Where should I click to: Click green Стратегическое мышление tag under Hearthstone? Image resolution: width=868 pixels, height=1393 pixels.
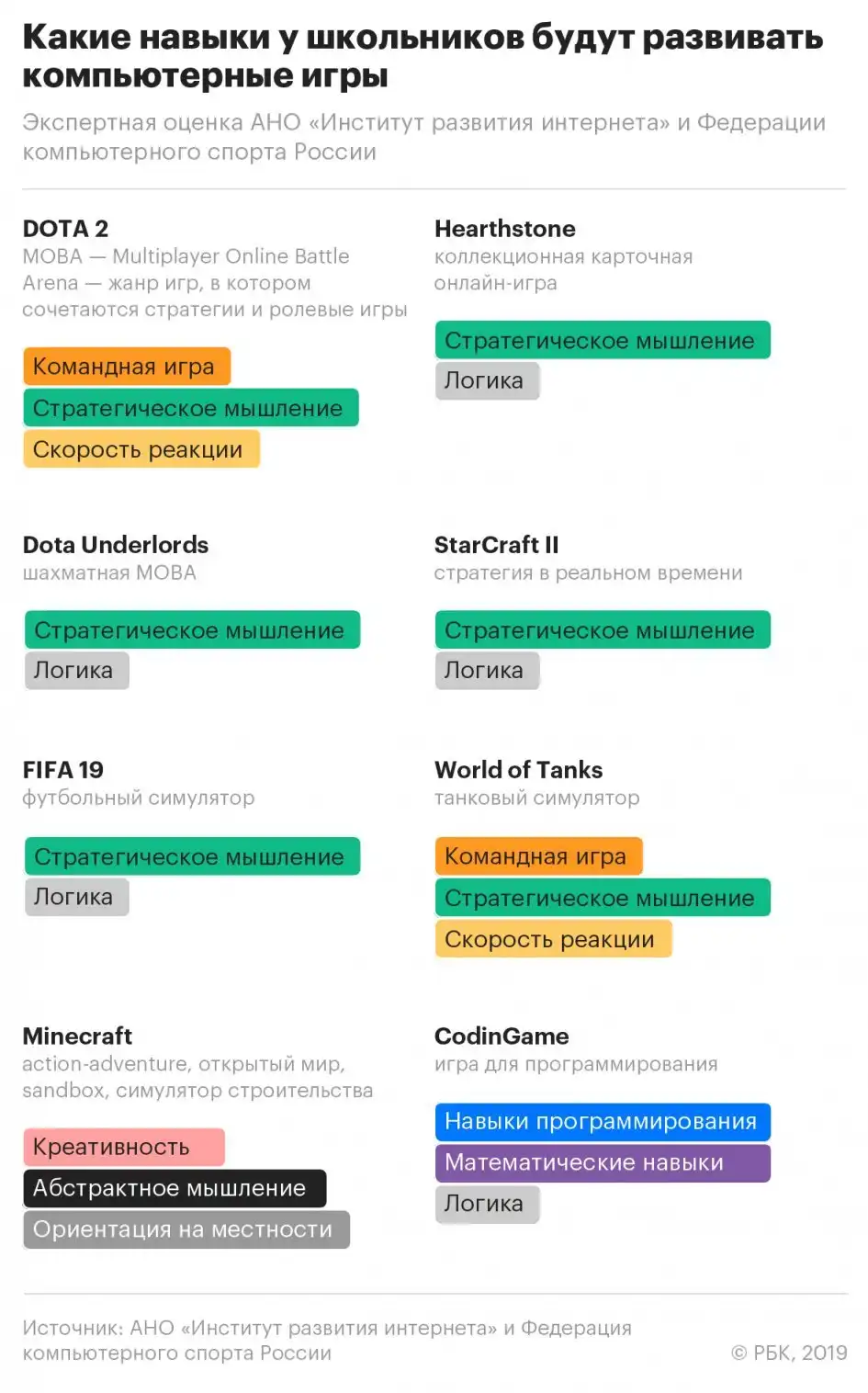[x=602, y=341]
